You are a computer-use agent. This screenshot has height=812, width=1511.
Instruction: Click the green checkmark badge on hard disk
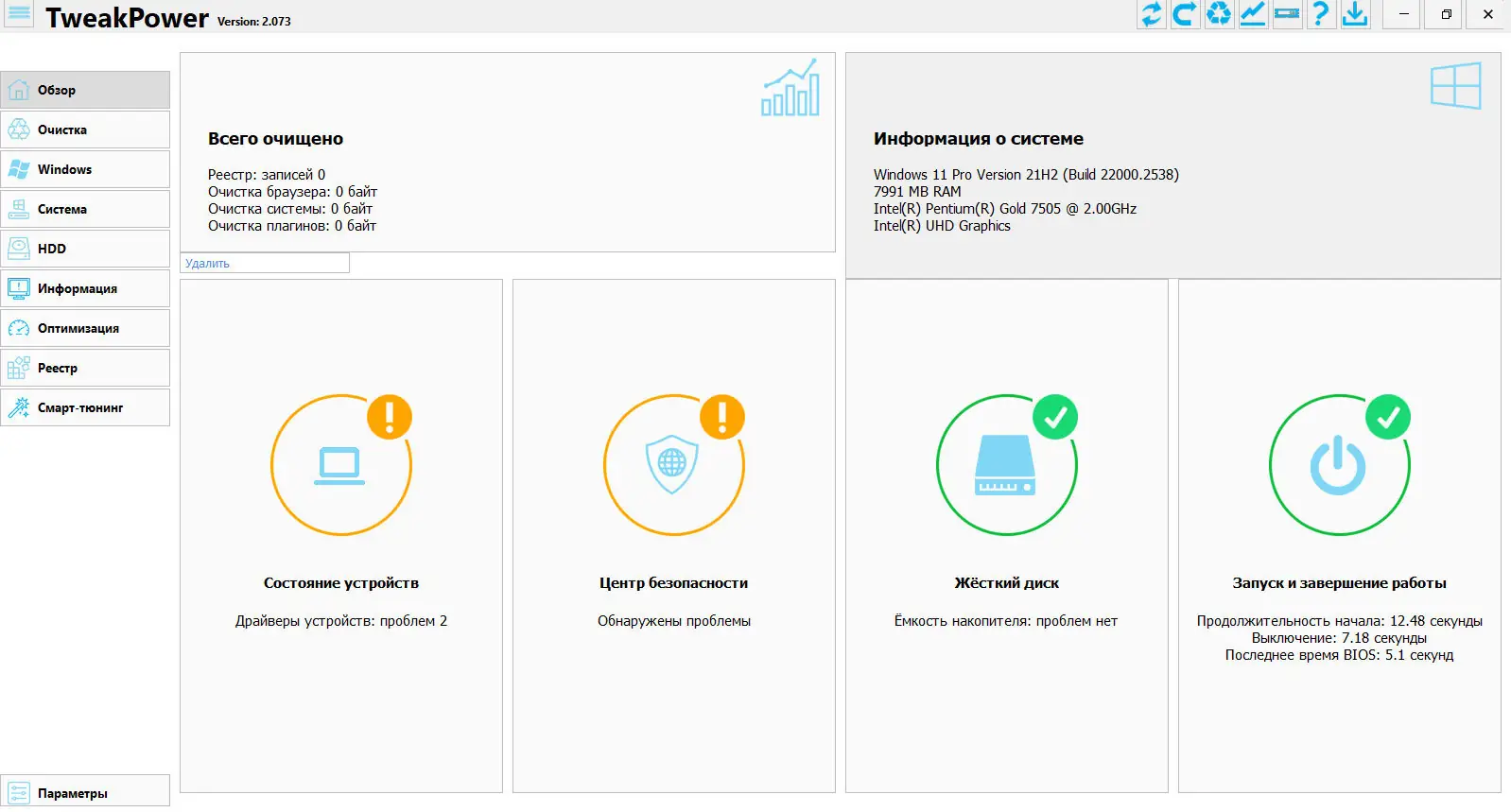coord(1055,417)
